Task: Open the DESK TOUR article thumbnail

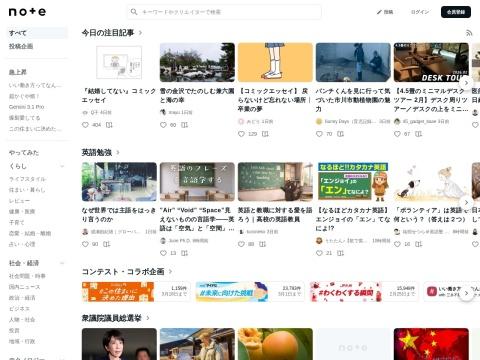Action: [431, 62]
